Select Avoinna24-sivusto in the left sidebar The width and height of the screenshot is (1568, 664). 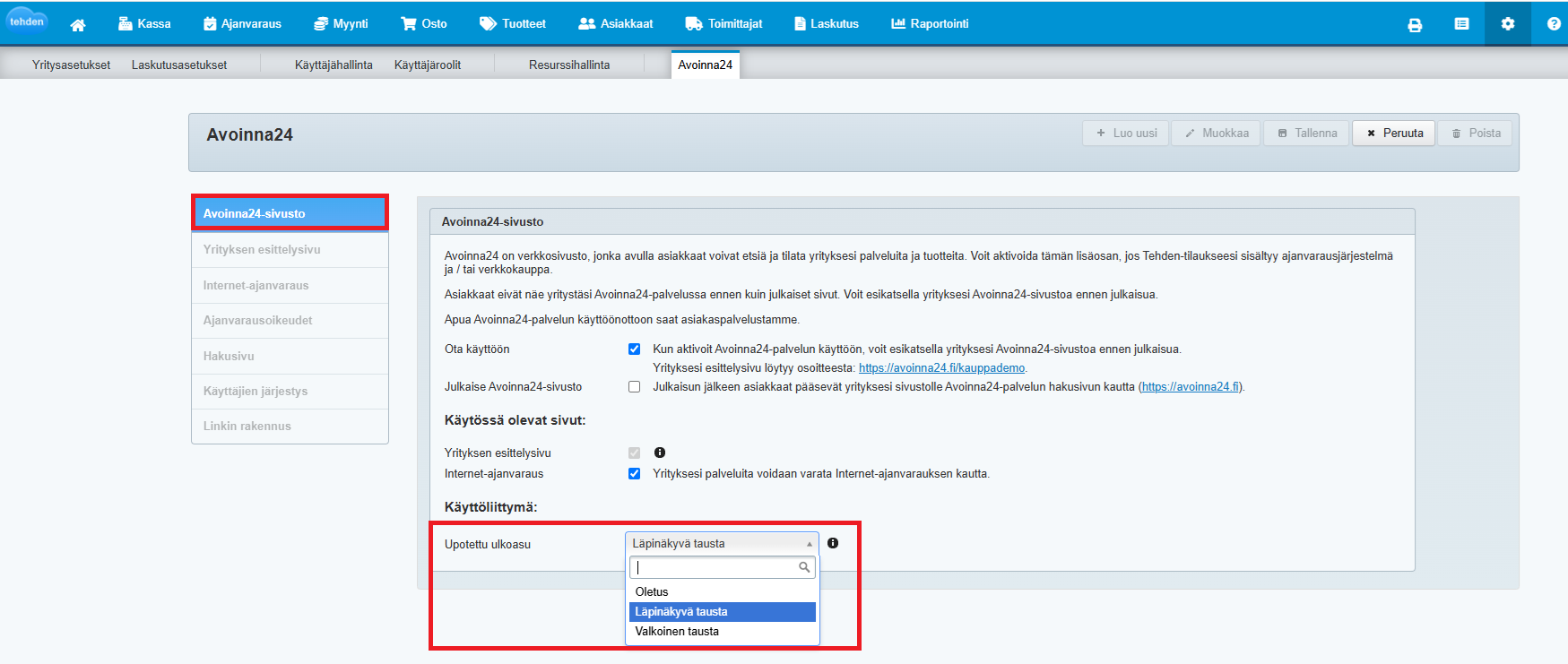(x=290, y=213)
